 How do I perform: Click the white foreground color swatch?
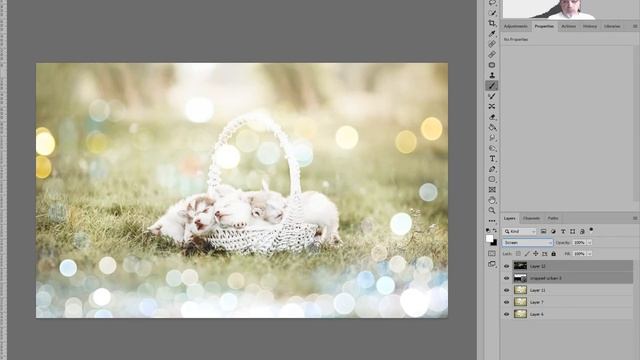click(x=490, y=238)
